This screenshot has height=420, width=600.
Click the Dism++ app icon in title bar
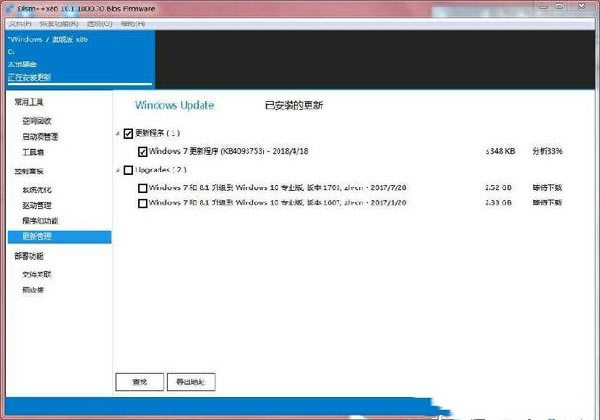pyautogui.click(x=11, y=9)
